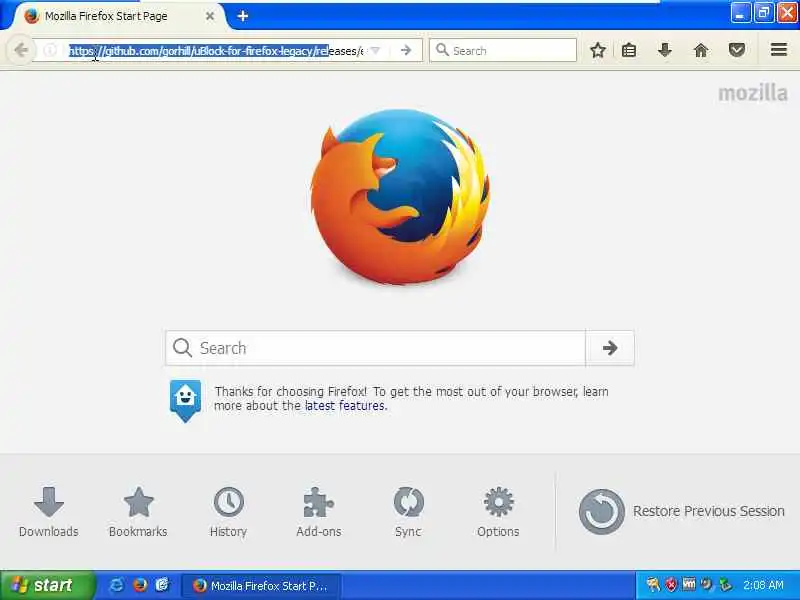Screen dimensions: 800x600
Task: Click the system tray clock 2:08 AM
Action: (x=763, y=585)
